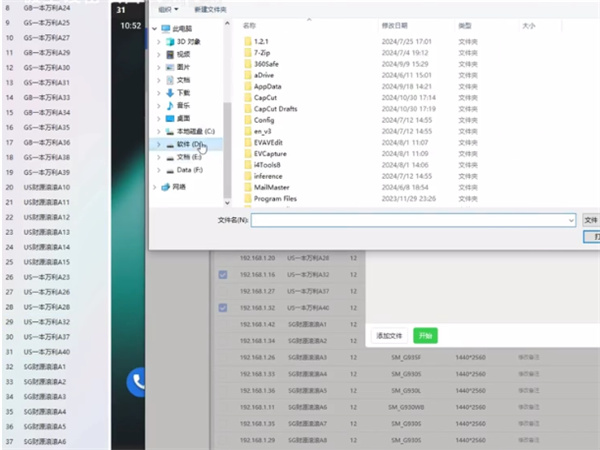The height and width of the screenshot is (450, 600).
Task: Uncheck the checkbox for 192.168.1.32 row
Action: pos(223,308)
